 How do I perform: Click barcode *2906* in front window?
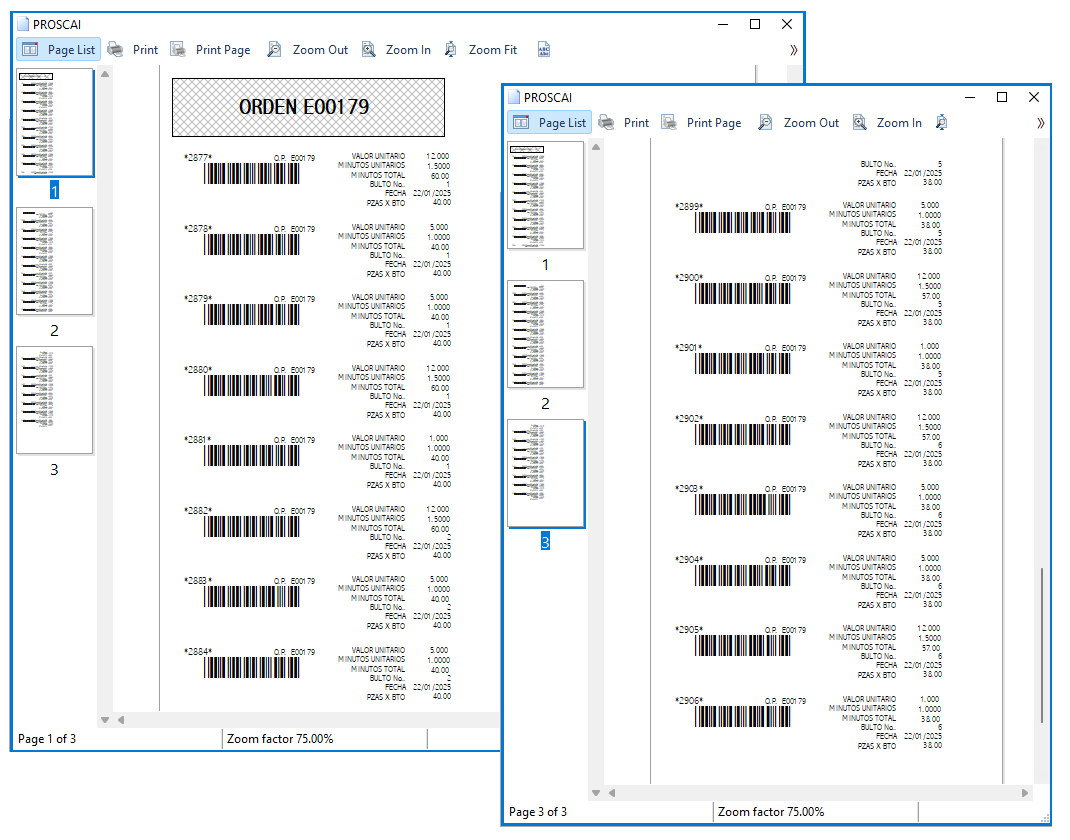(x=742, y=716)
